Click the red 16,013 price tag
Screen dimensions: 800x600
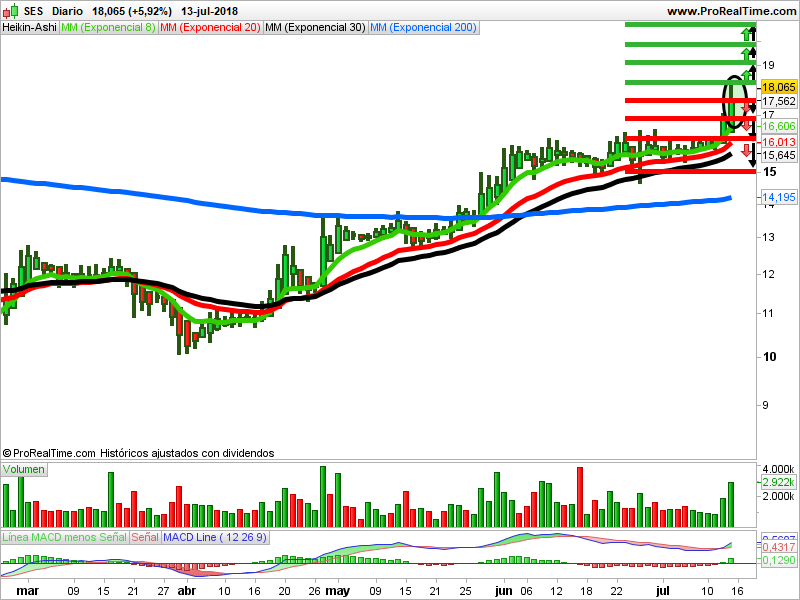click(778, 143)
